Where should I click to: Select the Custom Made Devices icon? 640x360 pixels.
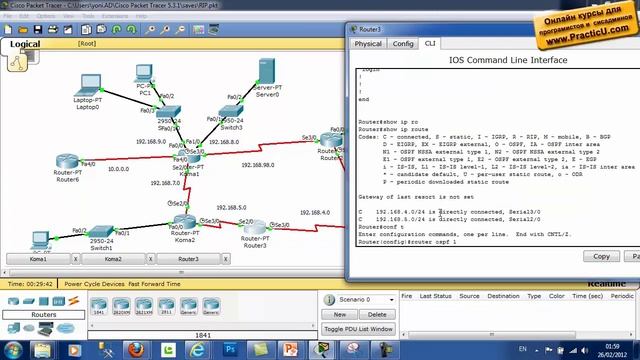(x=45, y=329)
